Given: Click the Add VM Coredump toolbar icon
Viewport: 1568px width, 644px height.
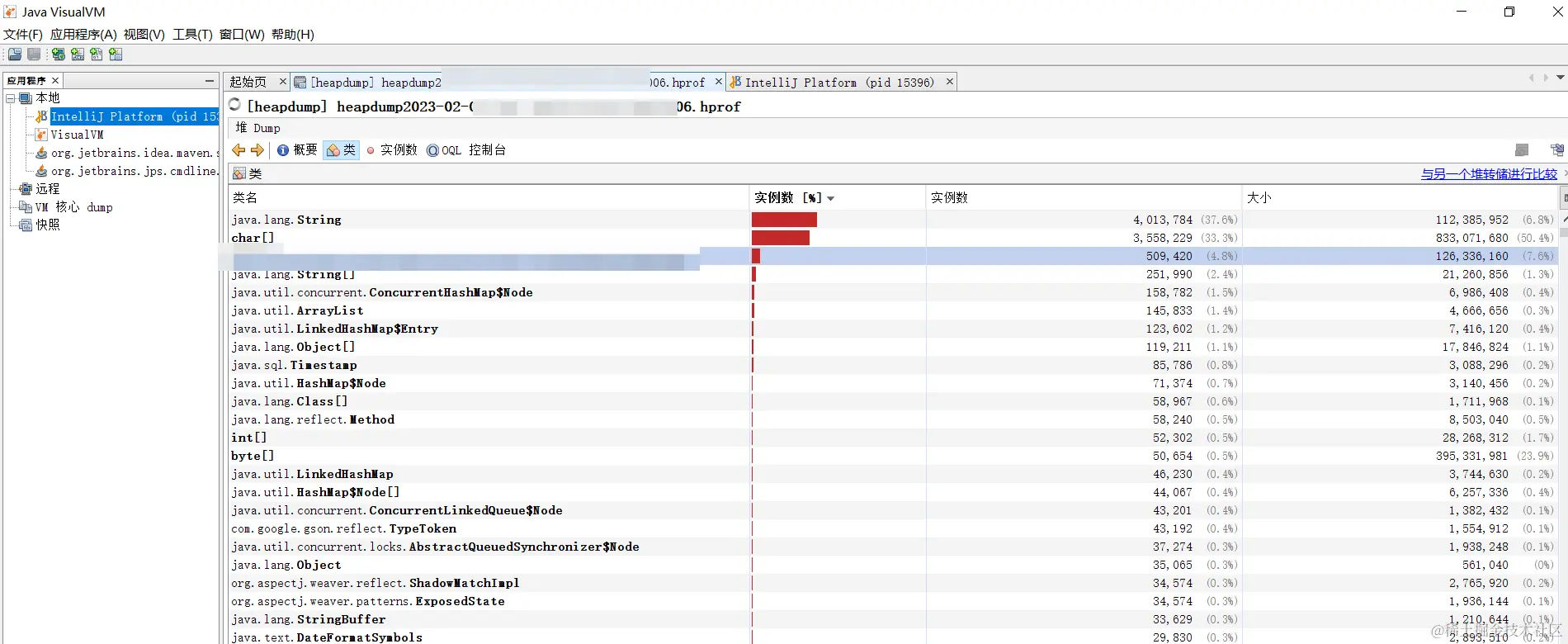Looking at the screenshot, I should click(97, 54).
